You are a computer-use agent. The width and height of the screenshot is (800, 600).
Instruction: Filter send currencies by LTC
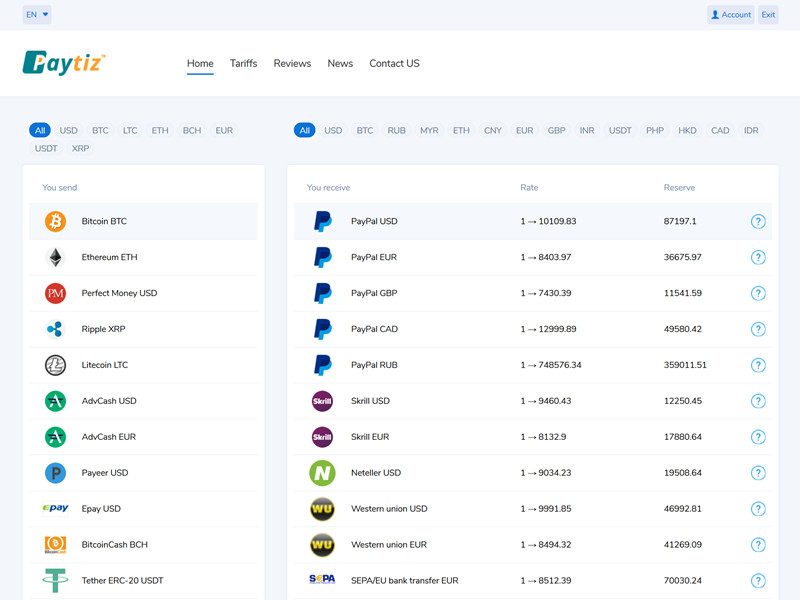[x=130, y=131]
